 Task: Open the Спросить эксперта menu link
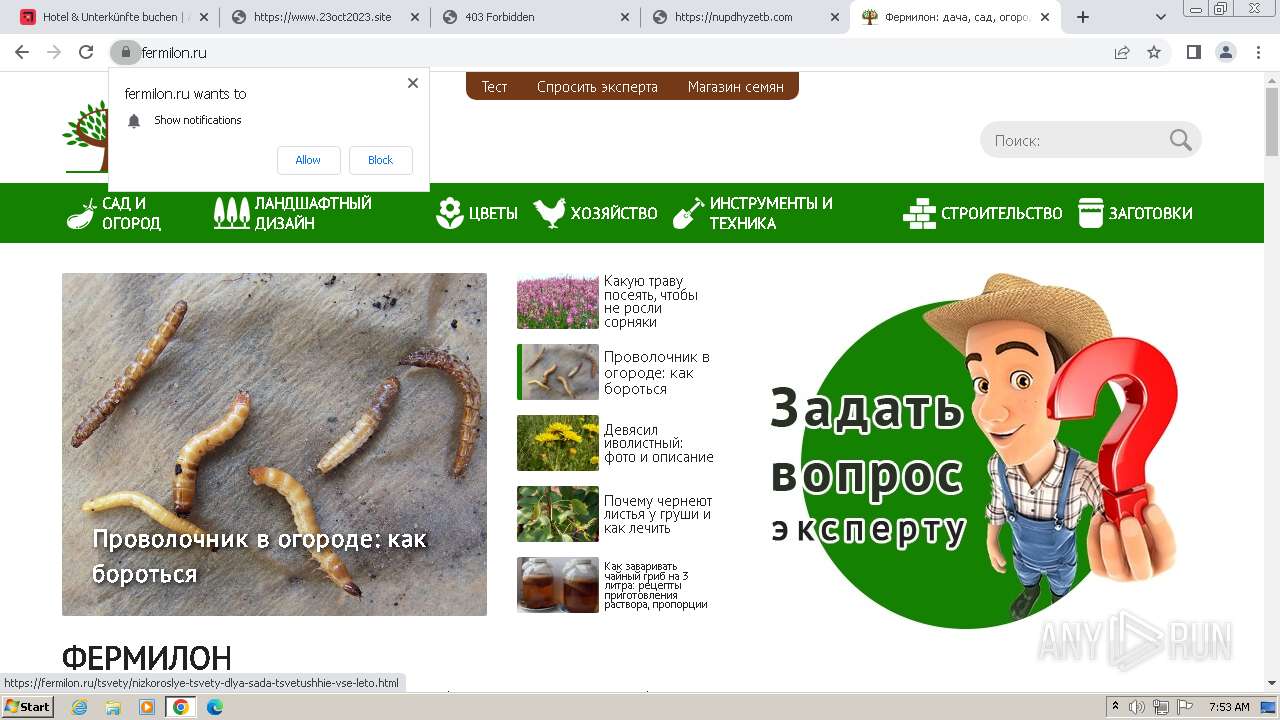597,87
